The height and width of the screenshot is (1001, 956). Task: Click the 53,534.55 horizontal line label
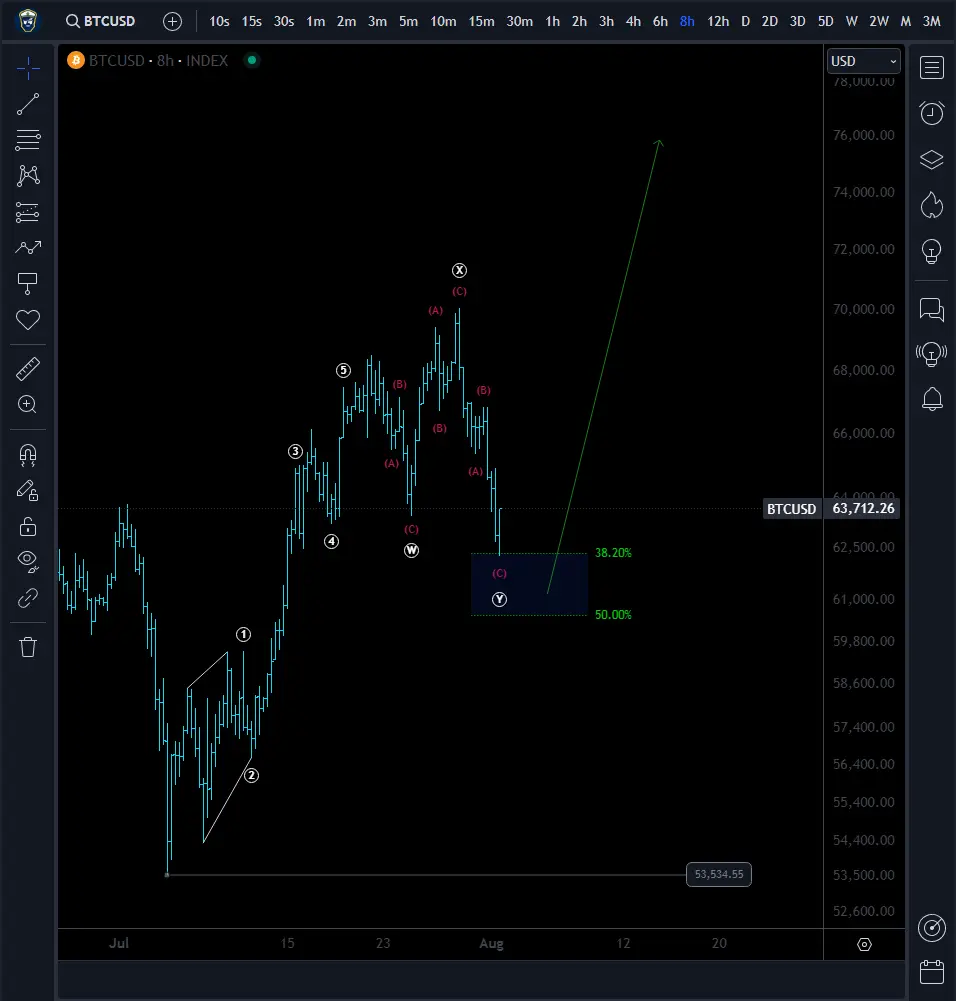(719, 874)
